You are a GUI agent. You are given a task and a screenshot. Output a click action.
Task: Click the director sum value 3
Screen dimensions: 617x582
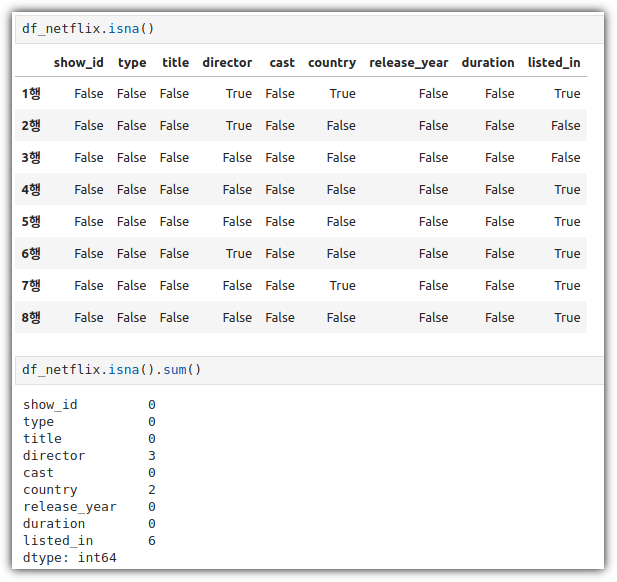(x=152, y=456)
